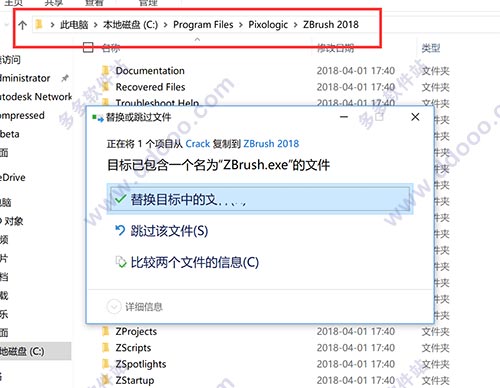The height and width of the screenshot is (388, 500).
Task: Open the Documentation folder icon
Action: (x=106, y=71)
